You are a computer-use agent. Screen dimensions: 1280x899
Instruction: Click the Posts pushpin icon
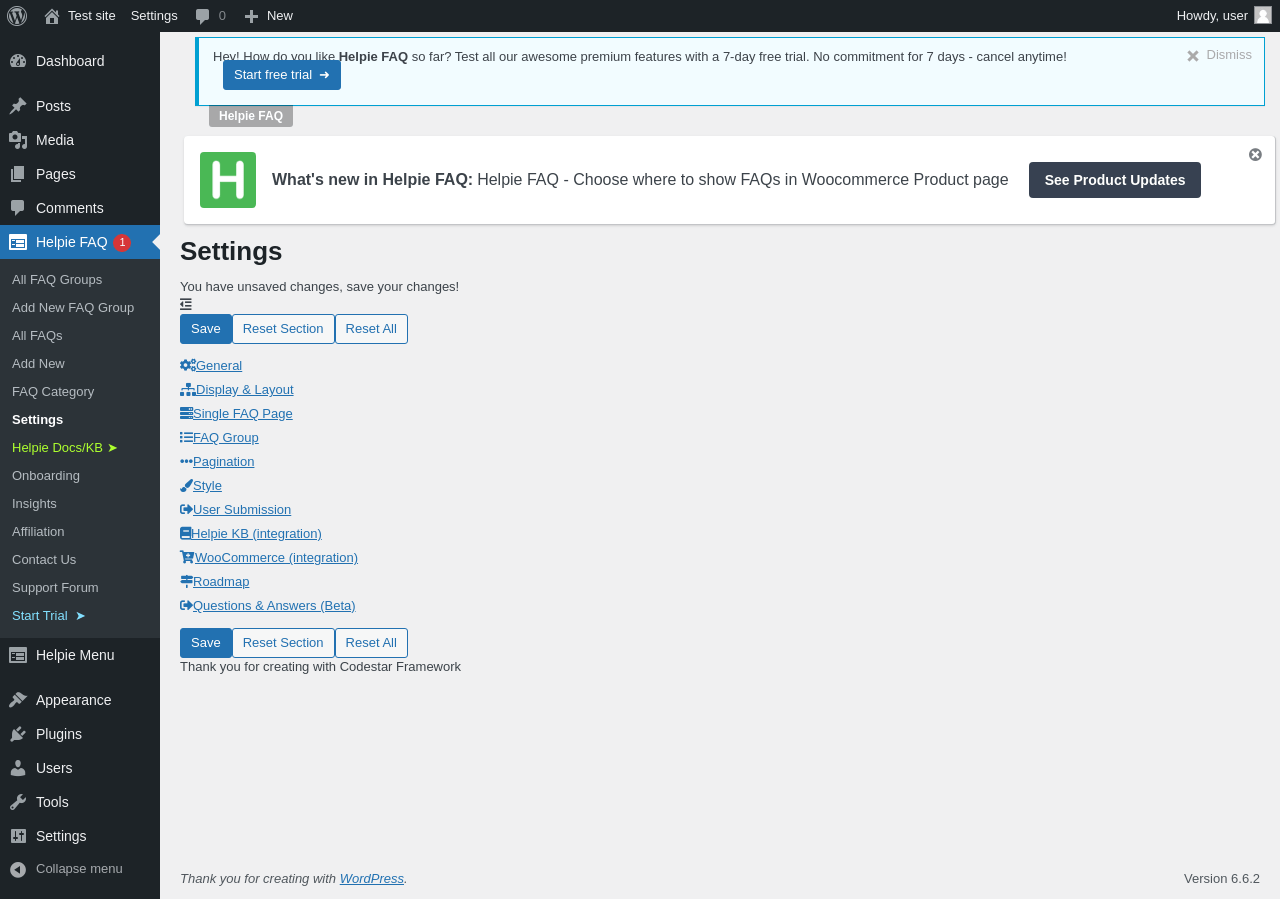click(x=18, y=106)
